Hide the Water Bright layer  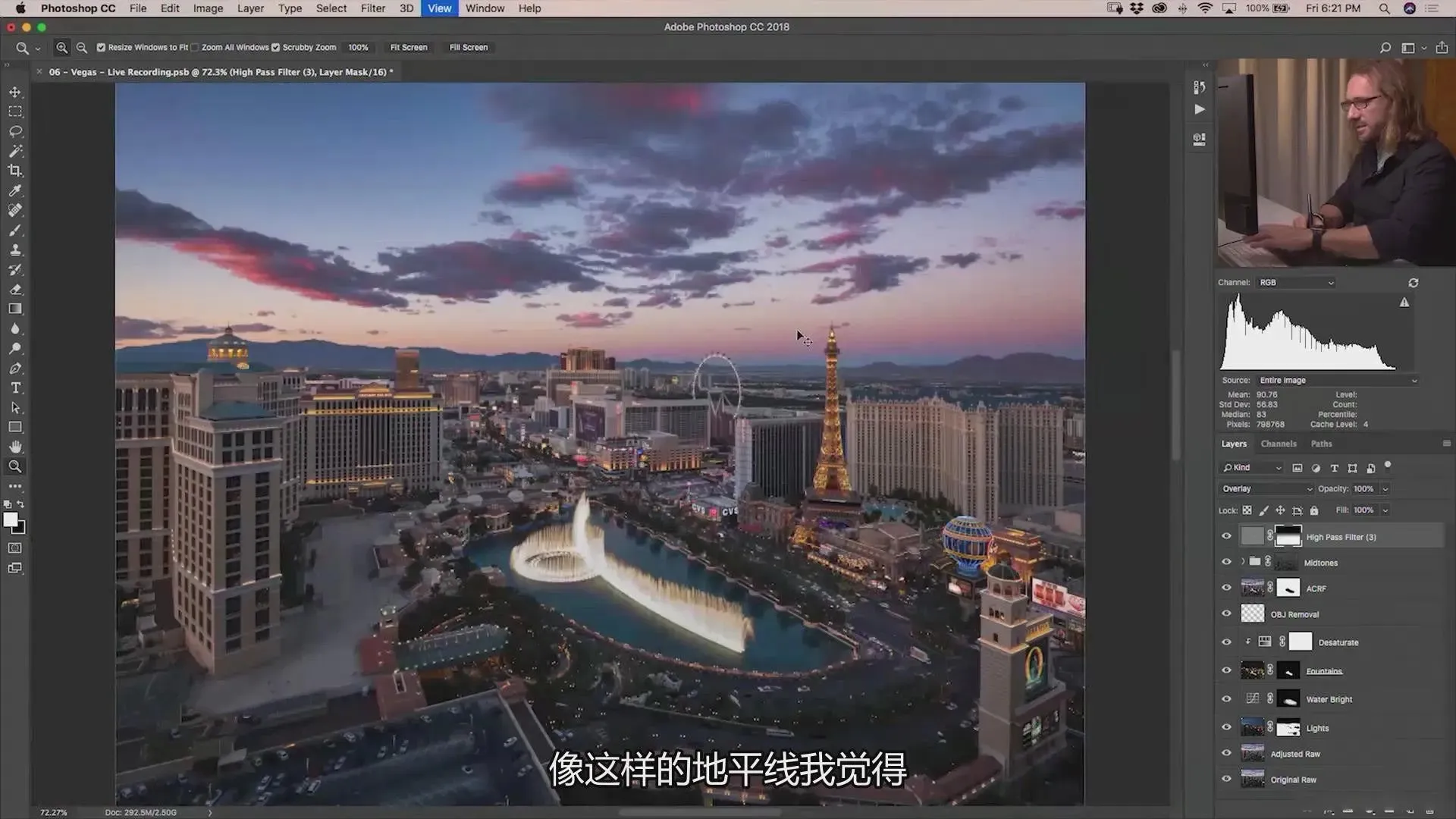(x=1226, y=699)
